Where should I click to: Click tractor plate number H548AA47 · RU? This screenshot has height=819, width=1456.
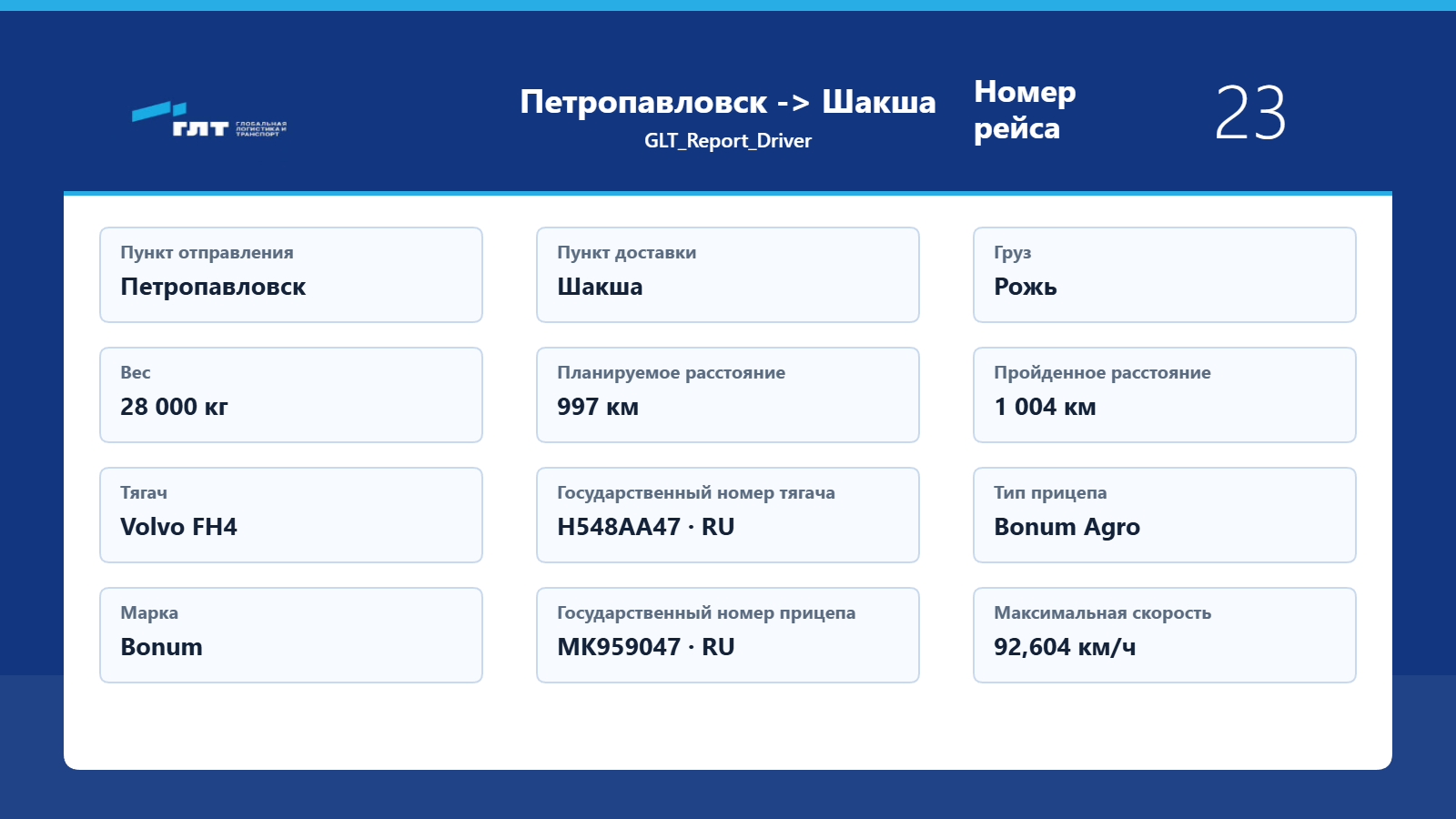646,527
